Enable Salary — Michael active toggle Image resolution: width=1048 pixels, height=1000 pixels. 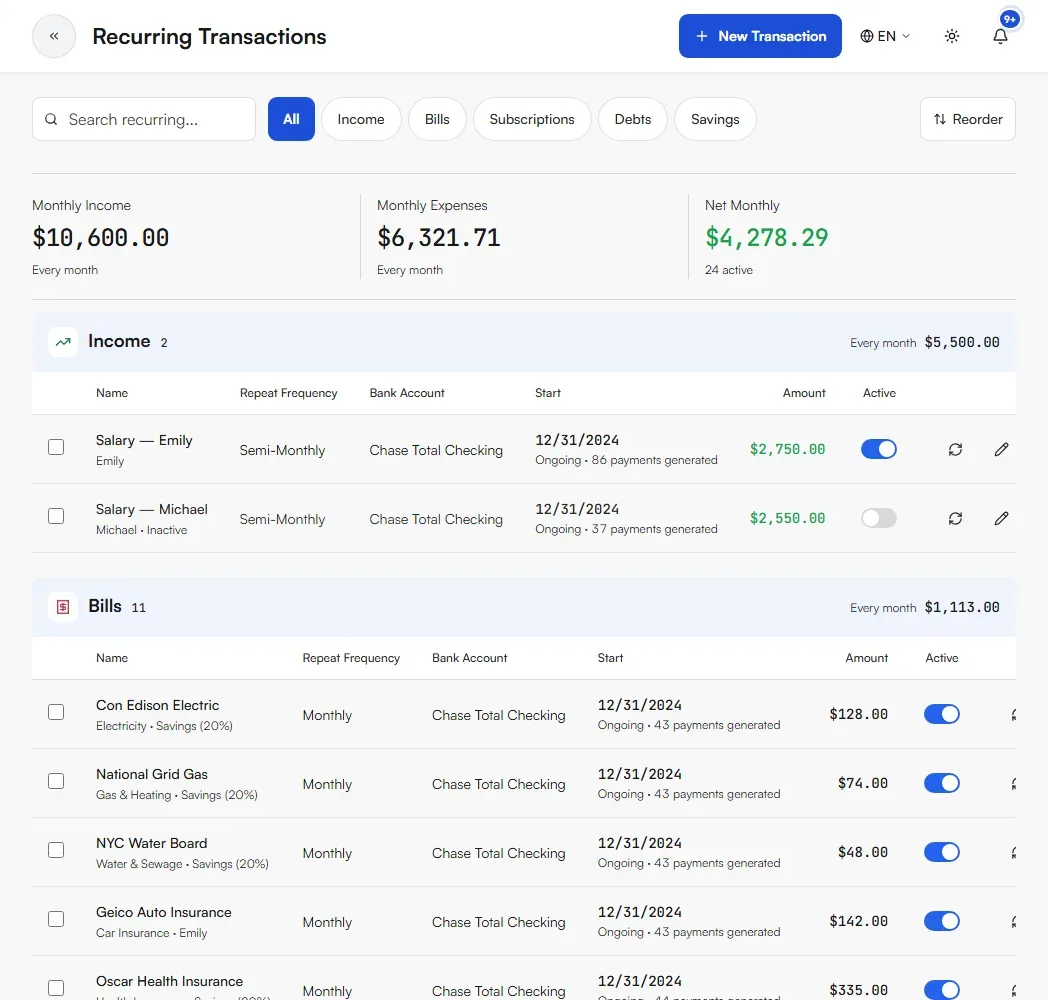[x=878, y=518]
